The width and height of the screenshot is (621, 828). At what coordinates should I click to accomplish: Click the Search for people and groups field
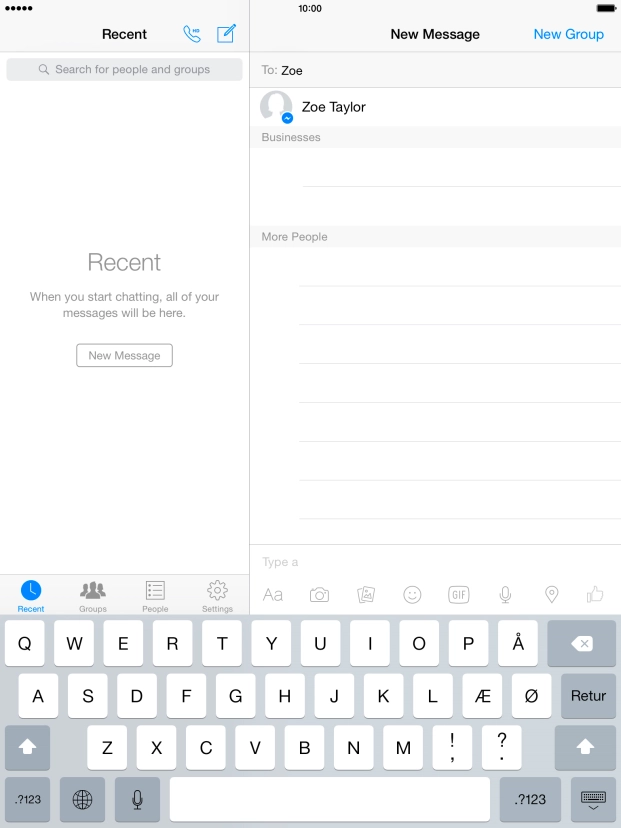pos(124,69)
